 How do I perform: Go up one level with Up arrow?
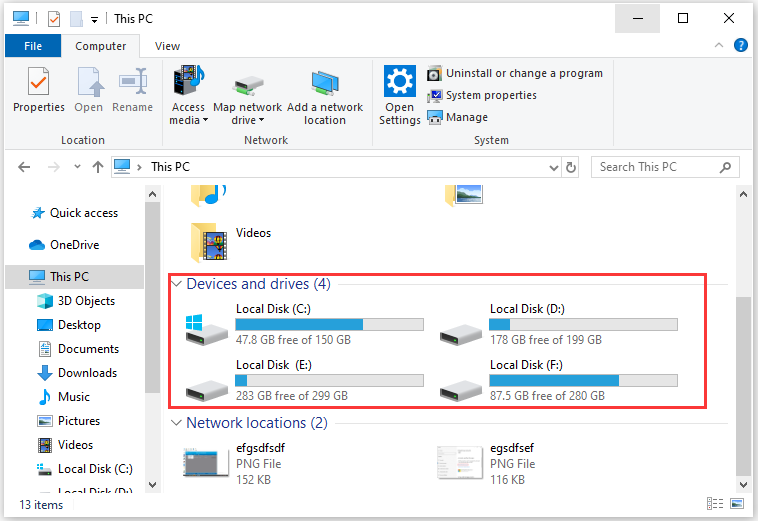(98, 167)
